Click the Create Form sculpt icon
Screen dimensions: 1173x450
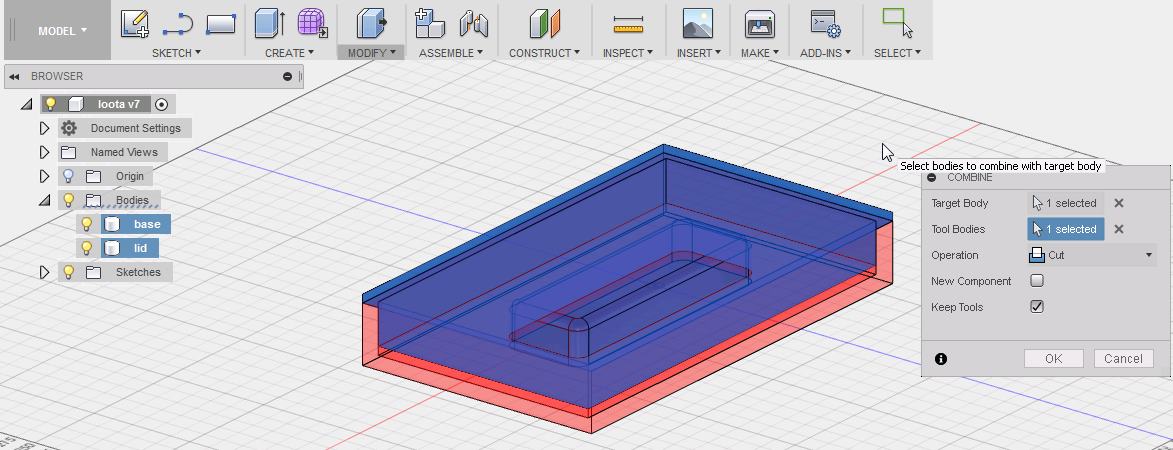pyautogui.click(x=313, y=24)
